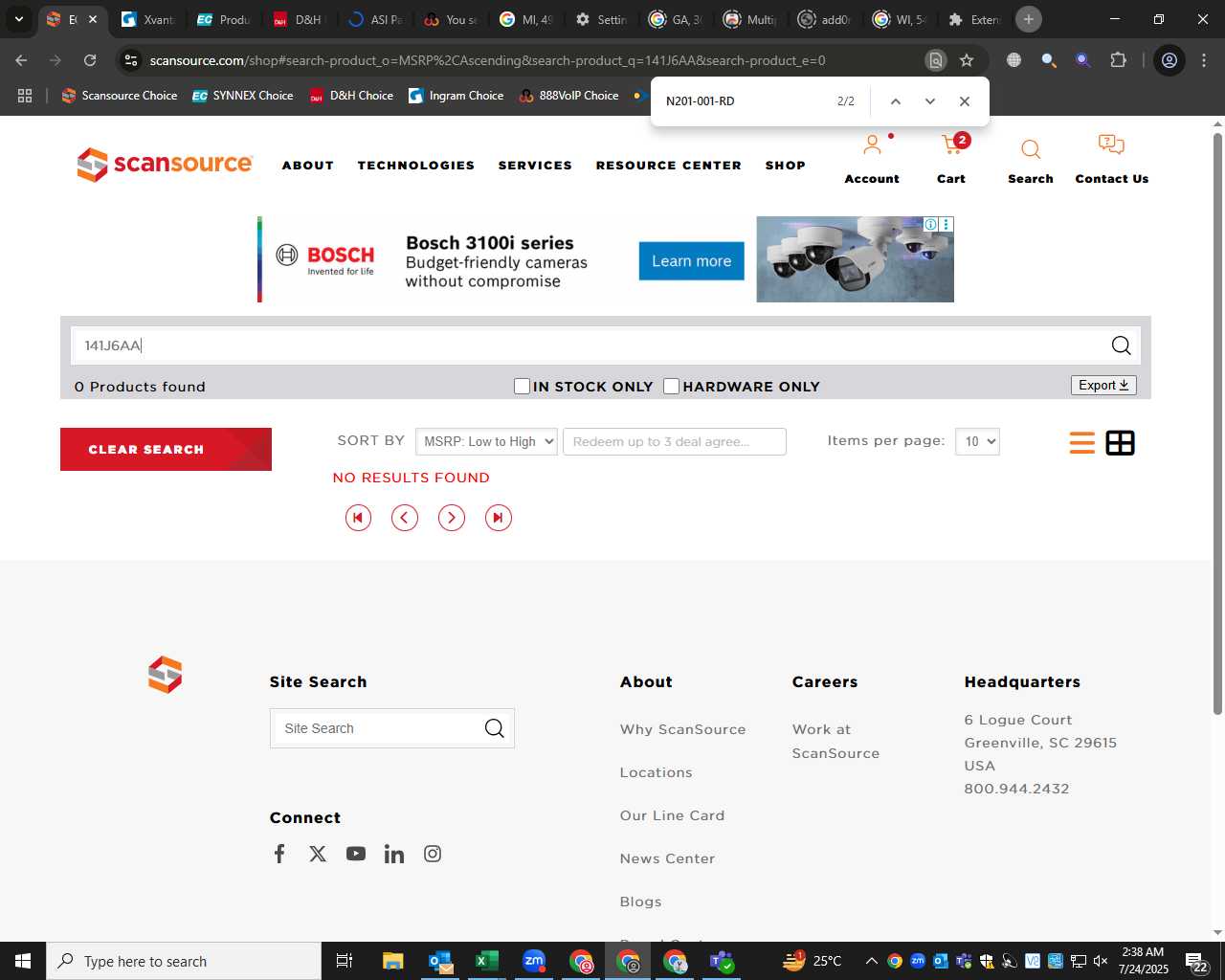Bookmark this page with star icon
The width and height of the screenshot is (1225, 980).
click(967, 60)
